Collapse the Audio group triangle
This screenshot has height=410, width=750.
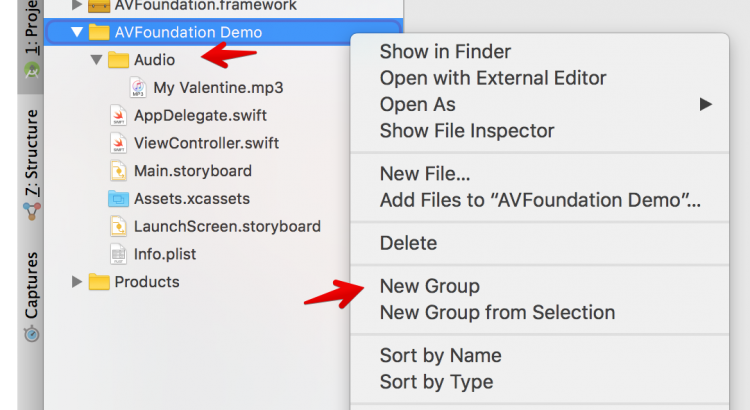(96, 60)
